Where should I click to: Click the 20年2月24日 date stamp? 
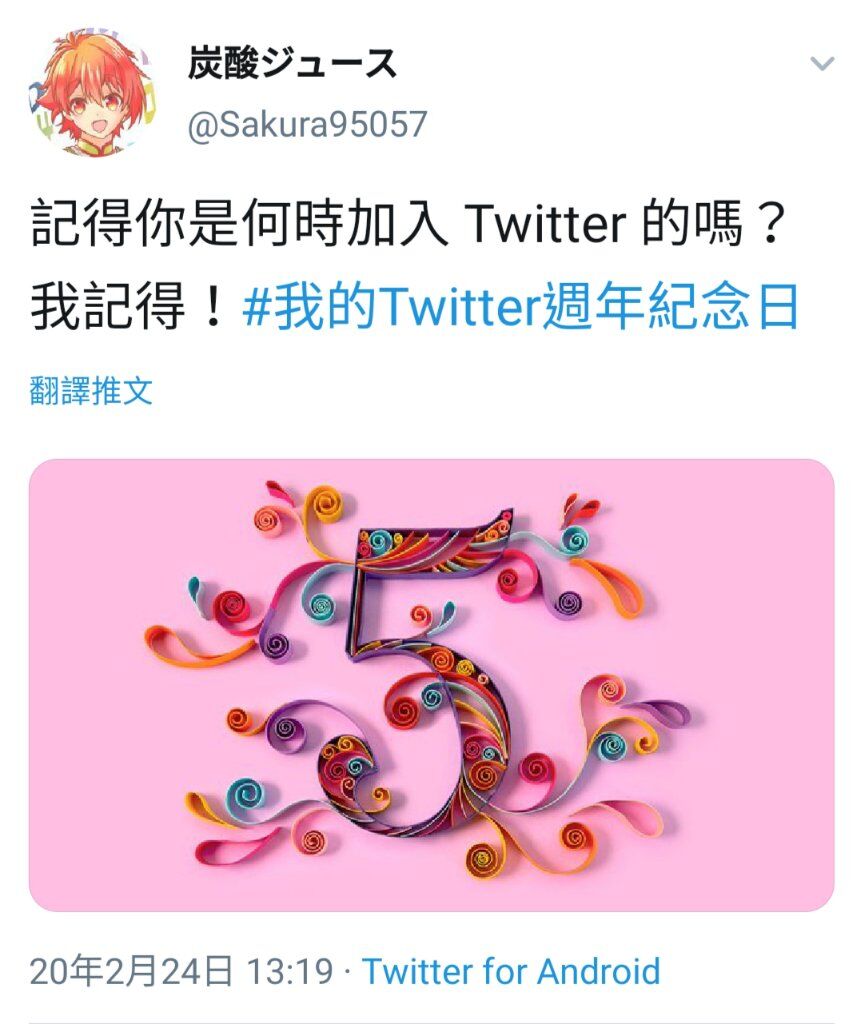[x=131, y=971]
